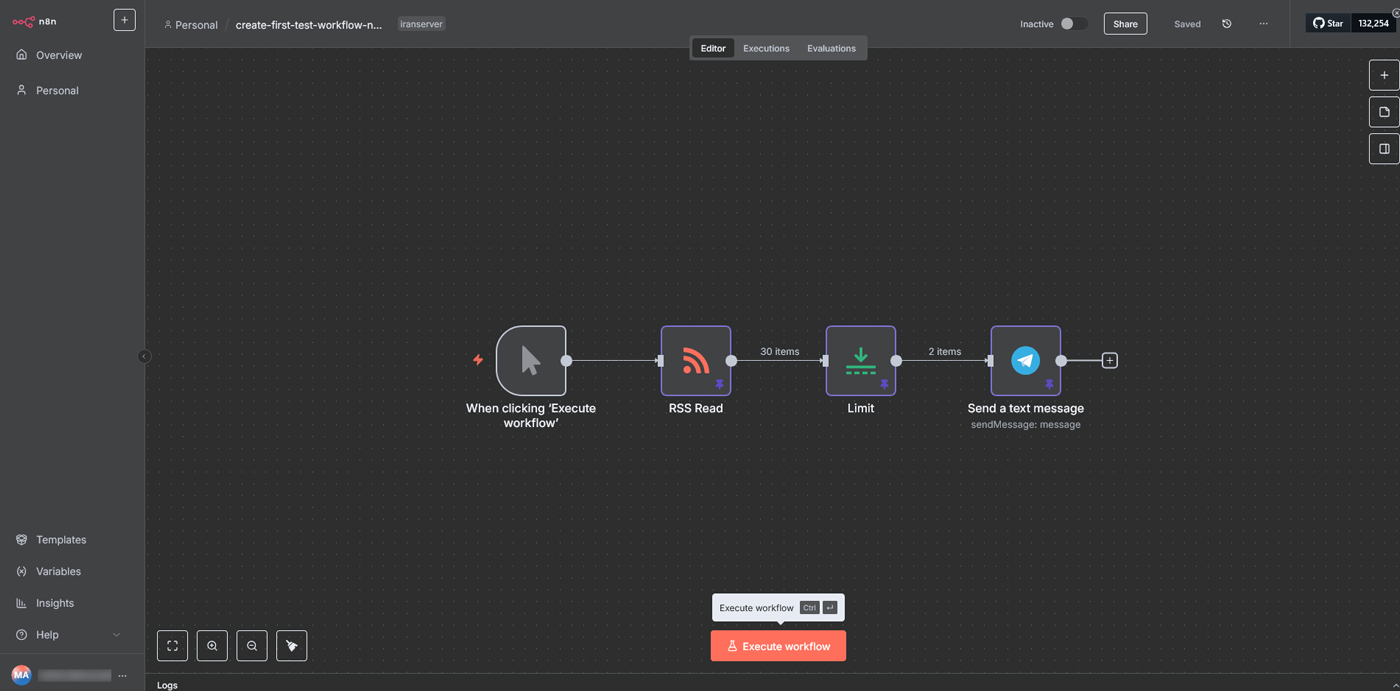The width and height of the screenshot is (1400, 691).
Task: Fit workflow to view
Action: click(x=172, y=646)
